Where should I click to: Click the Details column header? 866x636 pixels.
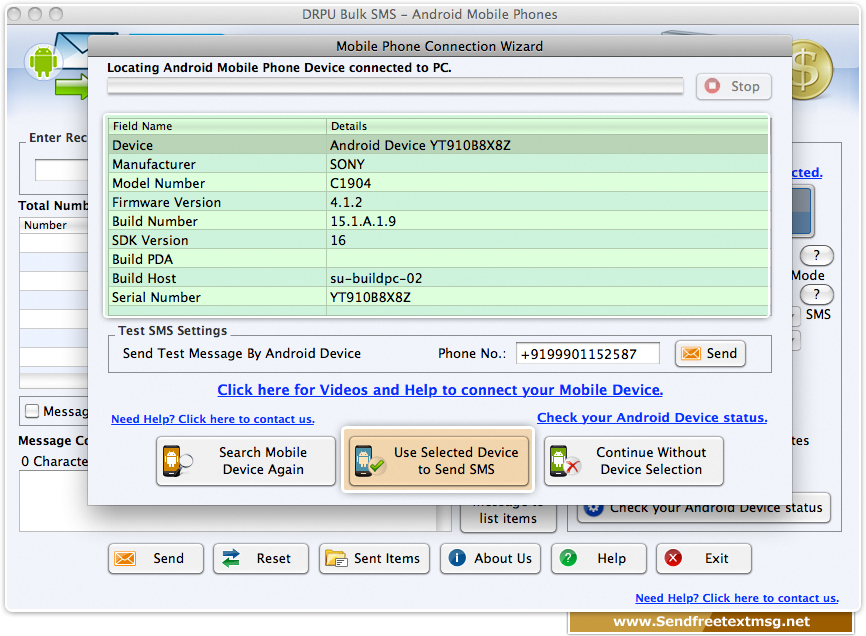pos(547,126)
